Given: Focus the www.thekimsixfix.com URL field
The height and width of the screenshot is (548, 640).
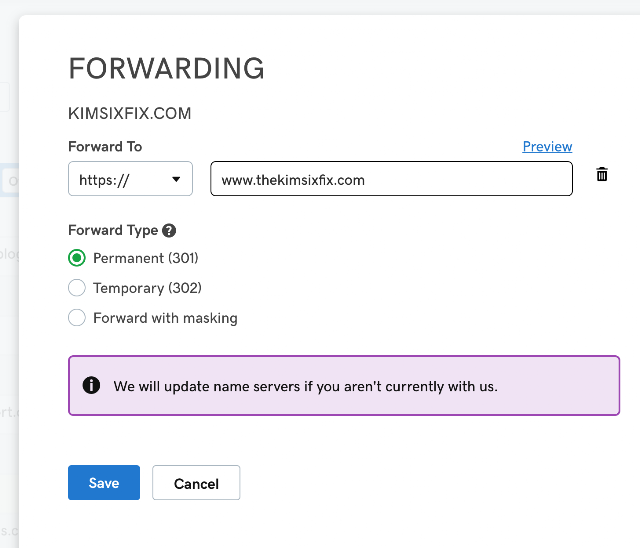Looking at the screenshot, I should [391, 179].
